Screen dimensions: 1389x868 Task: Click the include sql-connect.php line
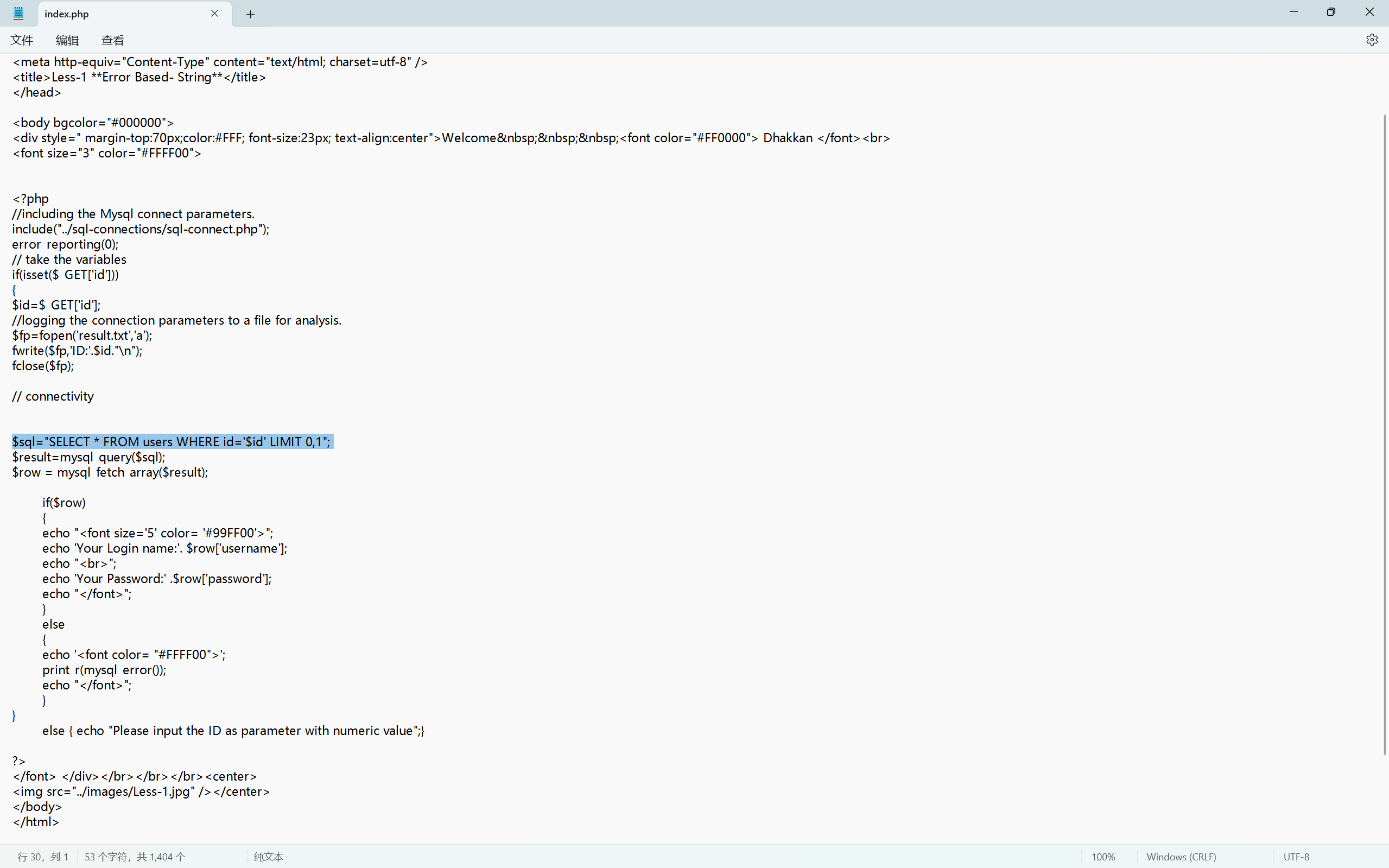(x=141, y=229)
